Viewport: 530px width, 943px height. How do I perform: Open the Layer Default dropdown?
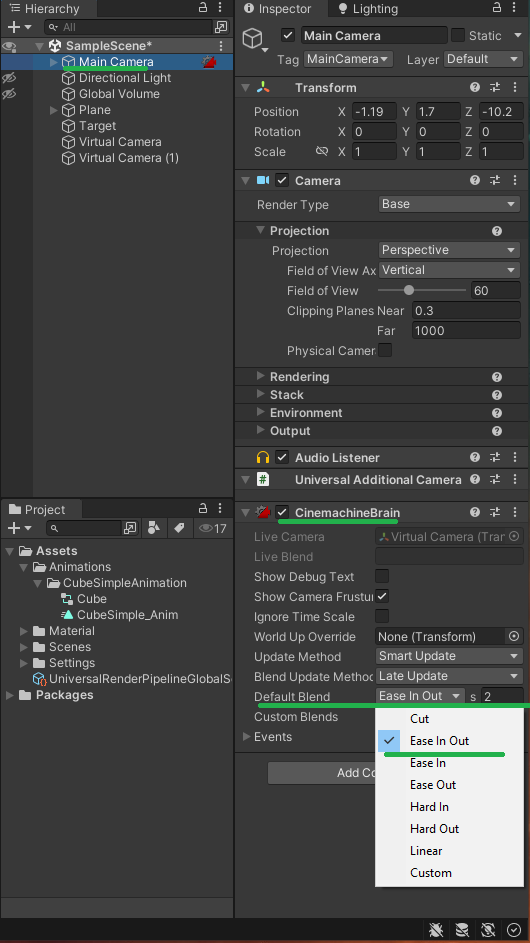pos(482,59)
